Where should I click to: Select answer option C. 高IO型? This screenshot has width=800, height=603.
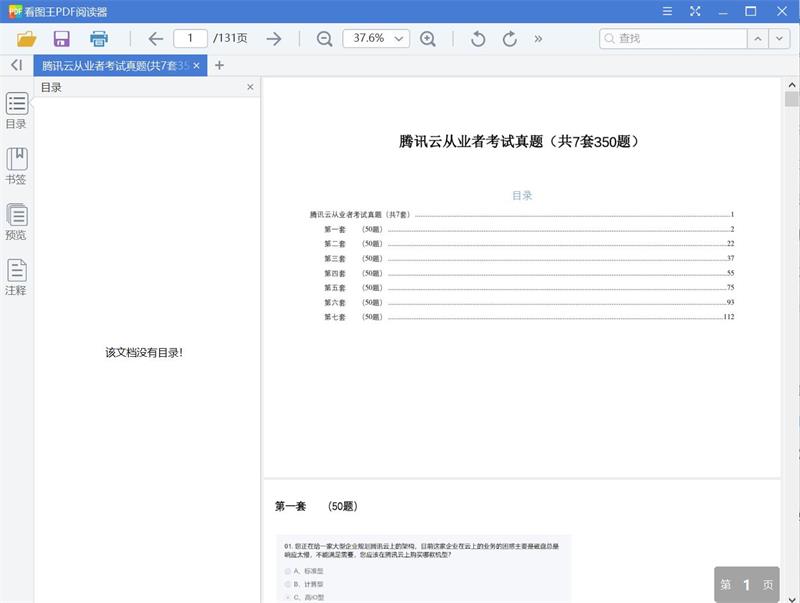305,597
